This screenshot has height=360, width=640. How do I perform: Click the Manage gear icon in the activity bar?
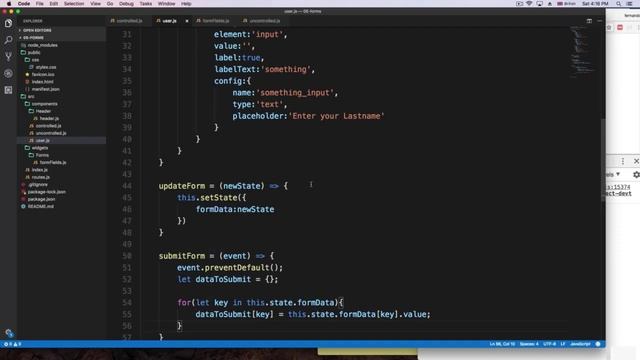coord(9,333)
